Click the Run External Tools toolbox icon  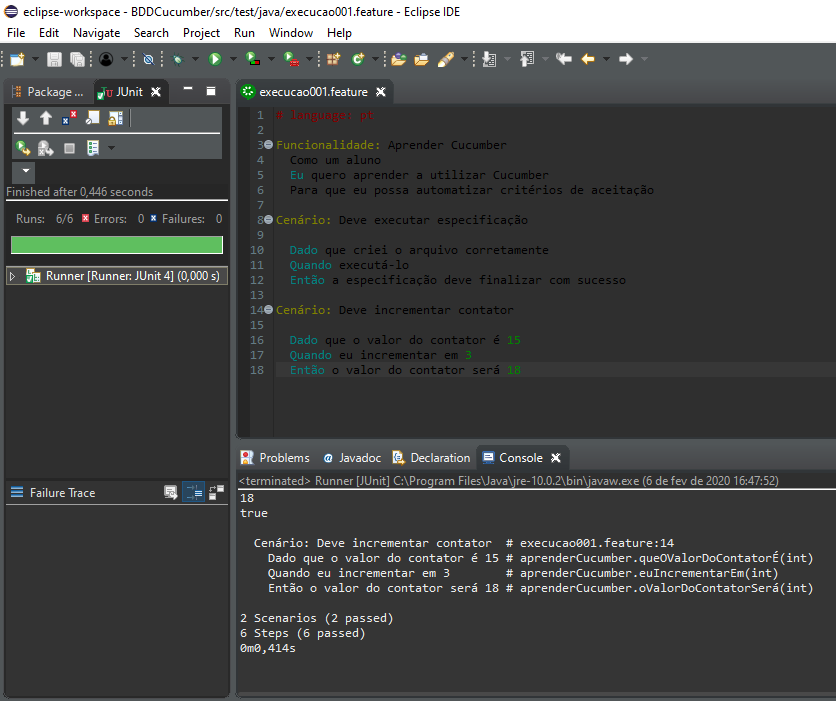click(291, 59)
